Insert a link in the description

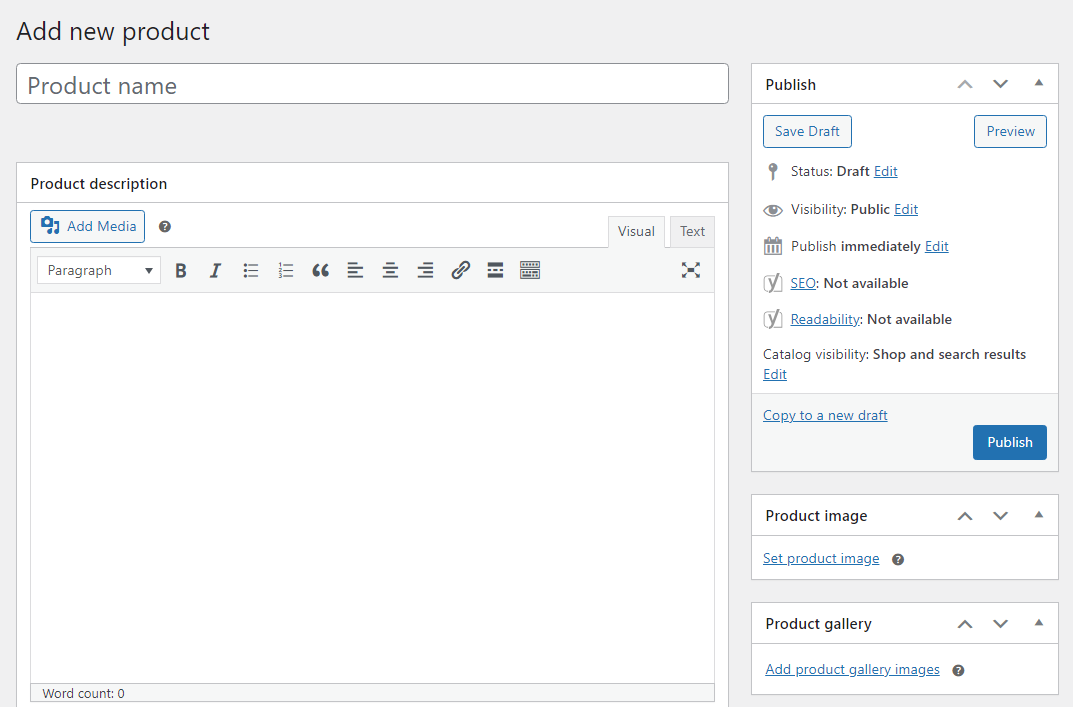point(460,270)
